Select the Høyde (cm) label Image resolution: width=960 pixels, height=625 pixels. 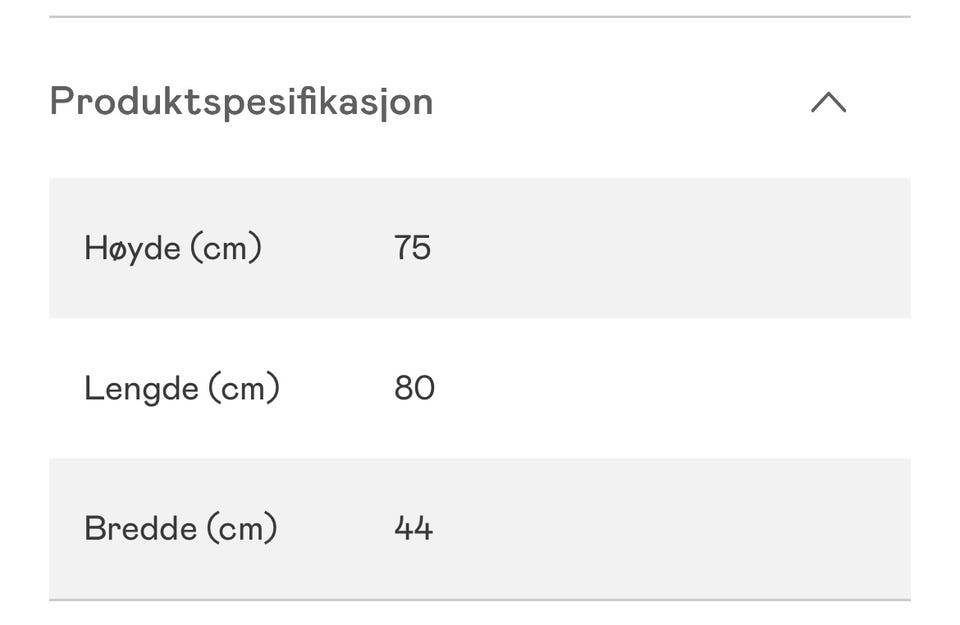pyautogui.click(x=173, y=248)
